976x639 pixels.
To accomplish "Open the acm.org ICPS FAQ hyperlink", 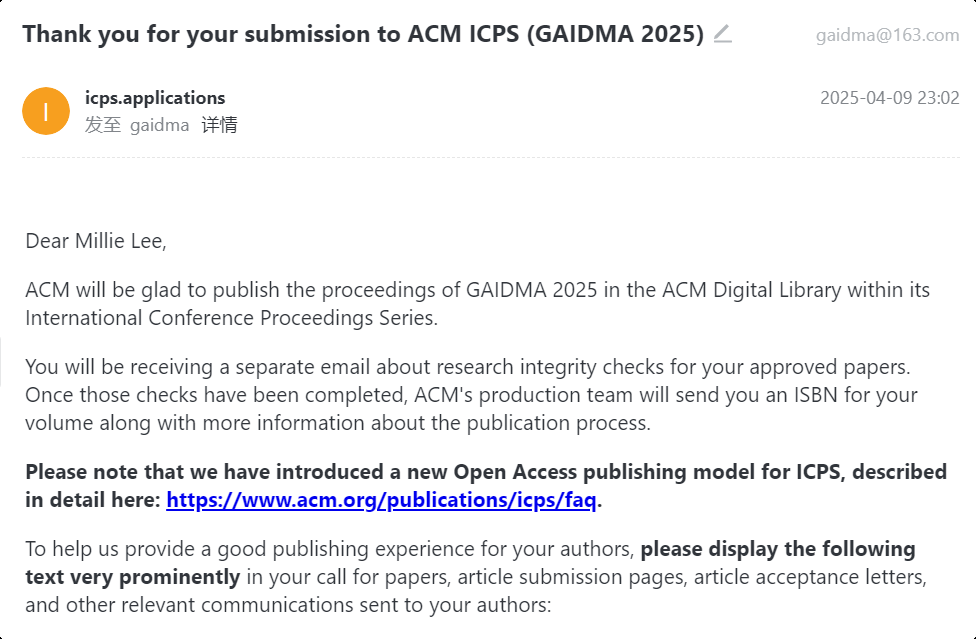I will 381,500.
